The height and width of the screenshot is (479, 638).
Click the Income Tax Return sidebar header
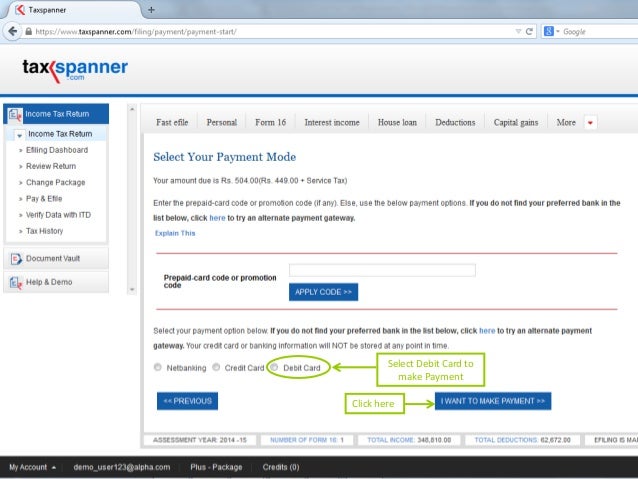click(56, 114)
